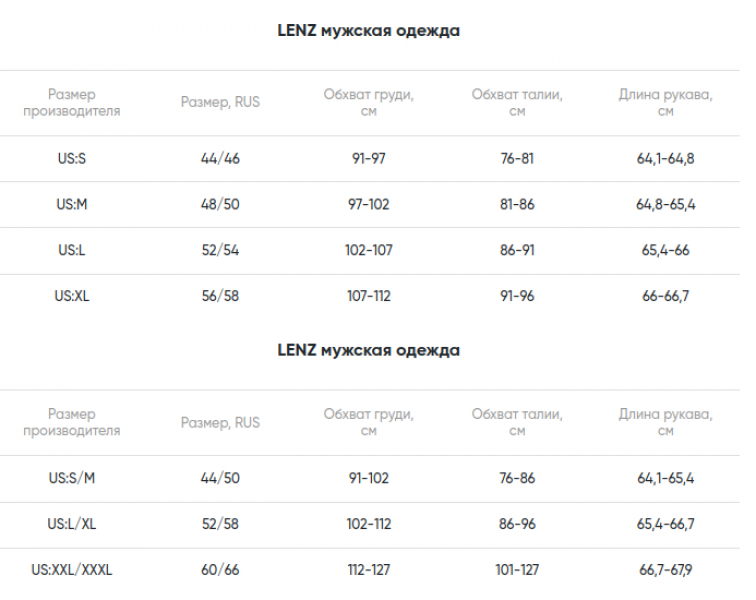Image resolution: width=756 pixels, height=600 pixels.
Task: Click the 91-97 chest girth value
Action: (x=368, y=158)
